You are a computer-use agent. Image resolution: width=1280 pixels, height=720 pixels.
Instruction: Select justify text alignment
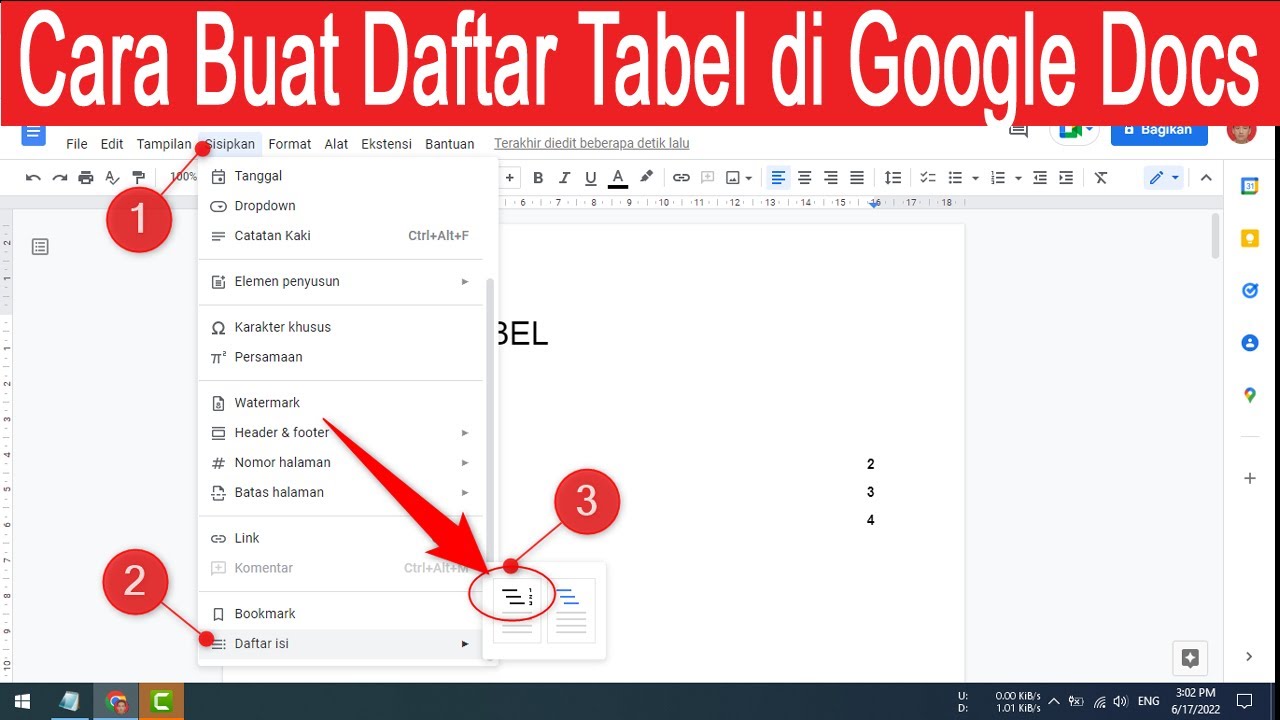[857, 178]
